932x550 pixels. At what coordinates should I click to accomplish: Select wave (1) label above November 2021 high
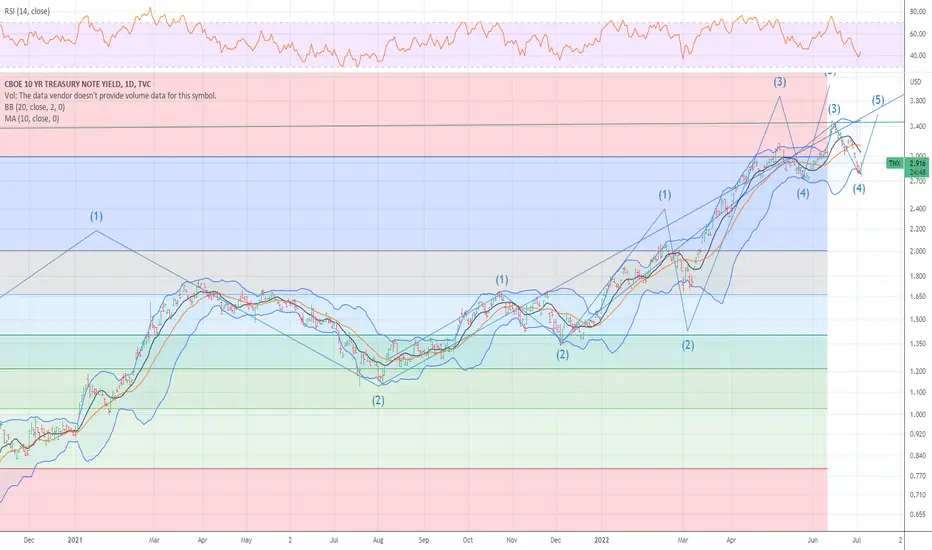pyautogui.click(x=502, y=280)
